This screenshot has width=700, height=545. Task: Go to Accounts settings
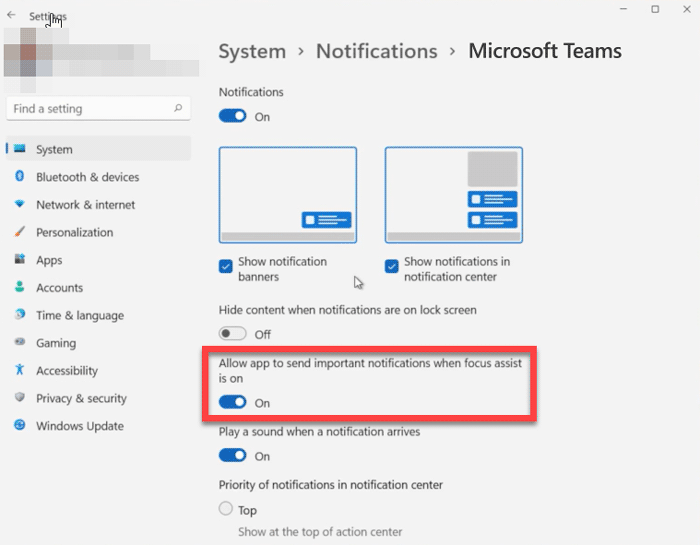pos(98,287)
